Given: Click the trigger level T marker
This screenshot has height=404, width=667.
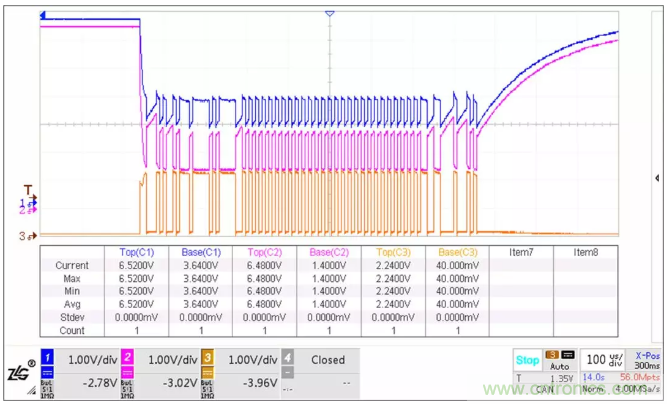Looking at the screenshot, I should point(28,190).
